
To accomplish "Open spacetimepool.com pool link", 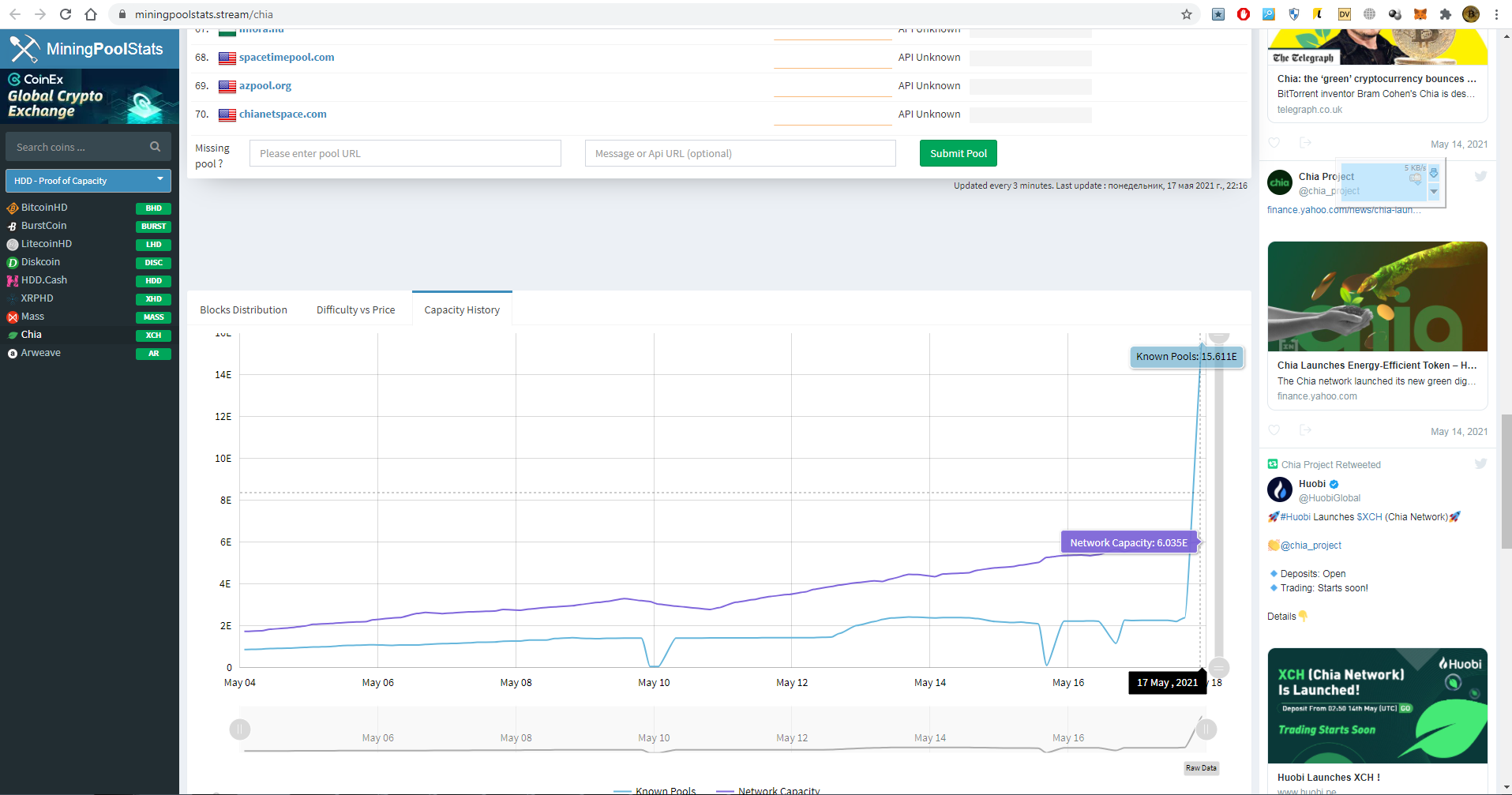I will 287,58.
